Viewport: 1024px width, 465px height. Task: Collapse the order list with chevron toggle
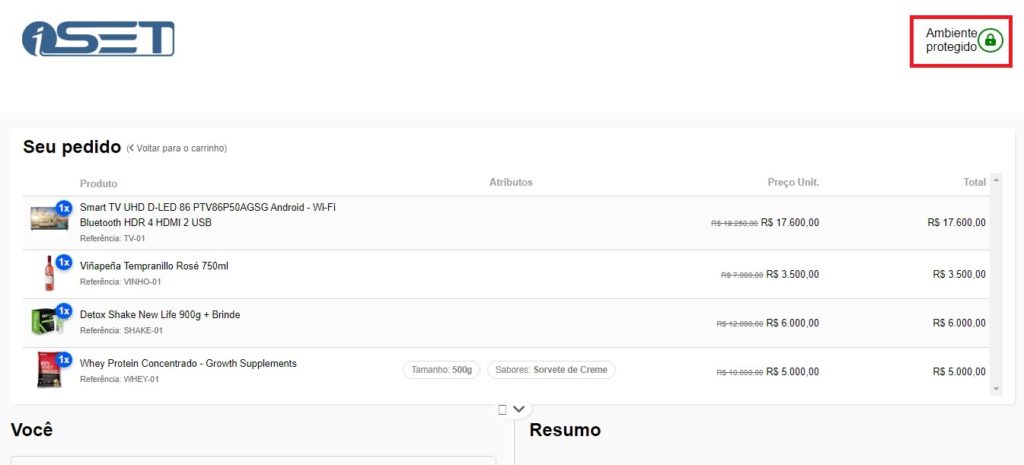520,409
